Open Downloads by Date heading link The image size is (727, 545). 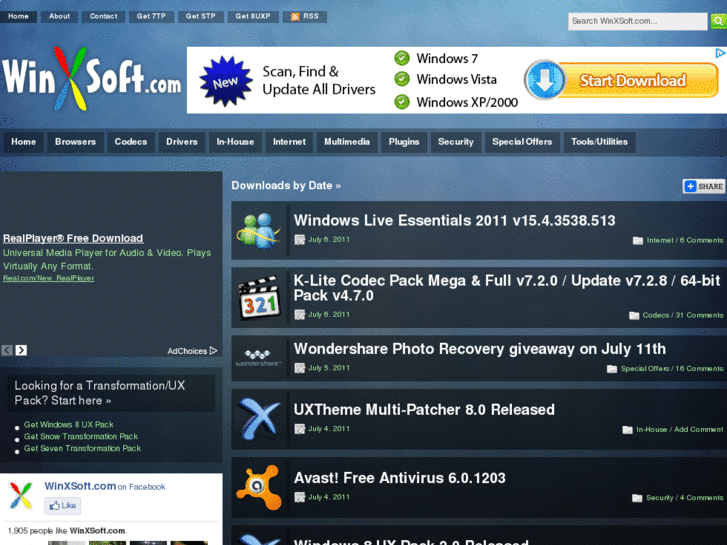[286, 186]
